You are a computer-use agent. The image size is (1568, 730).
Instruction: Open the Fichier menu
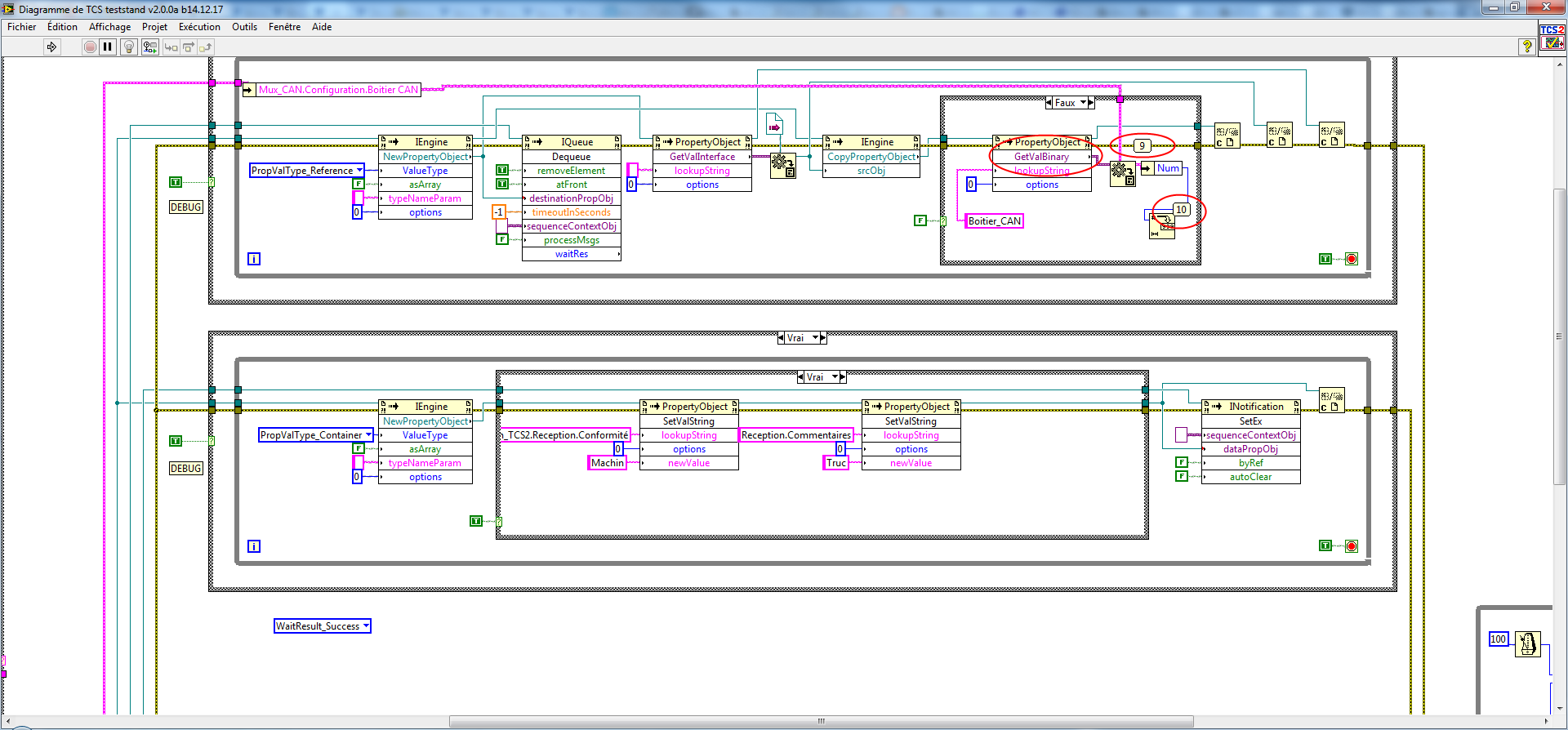21,27
